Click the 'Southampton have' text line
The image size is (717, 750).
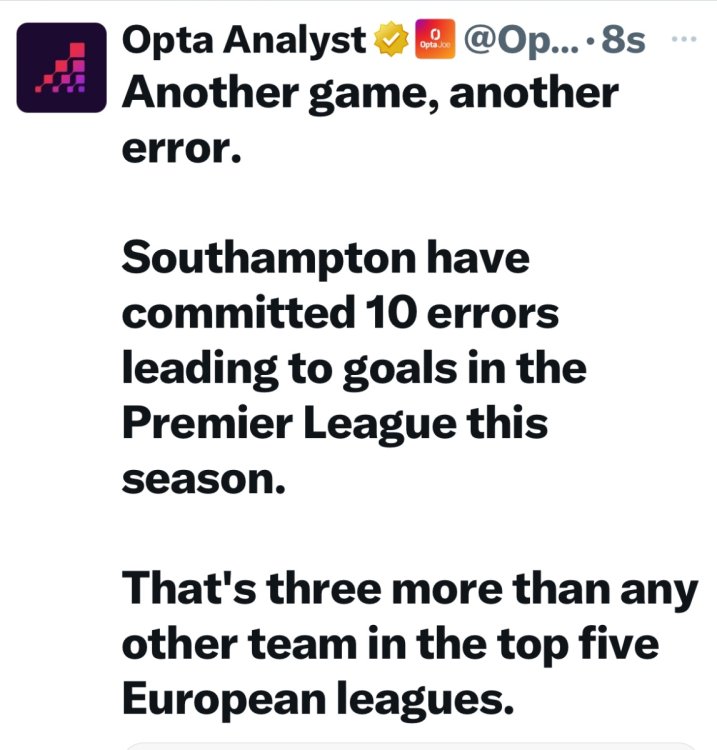pyautogui.click(x=325, y=260)
